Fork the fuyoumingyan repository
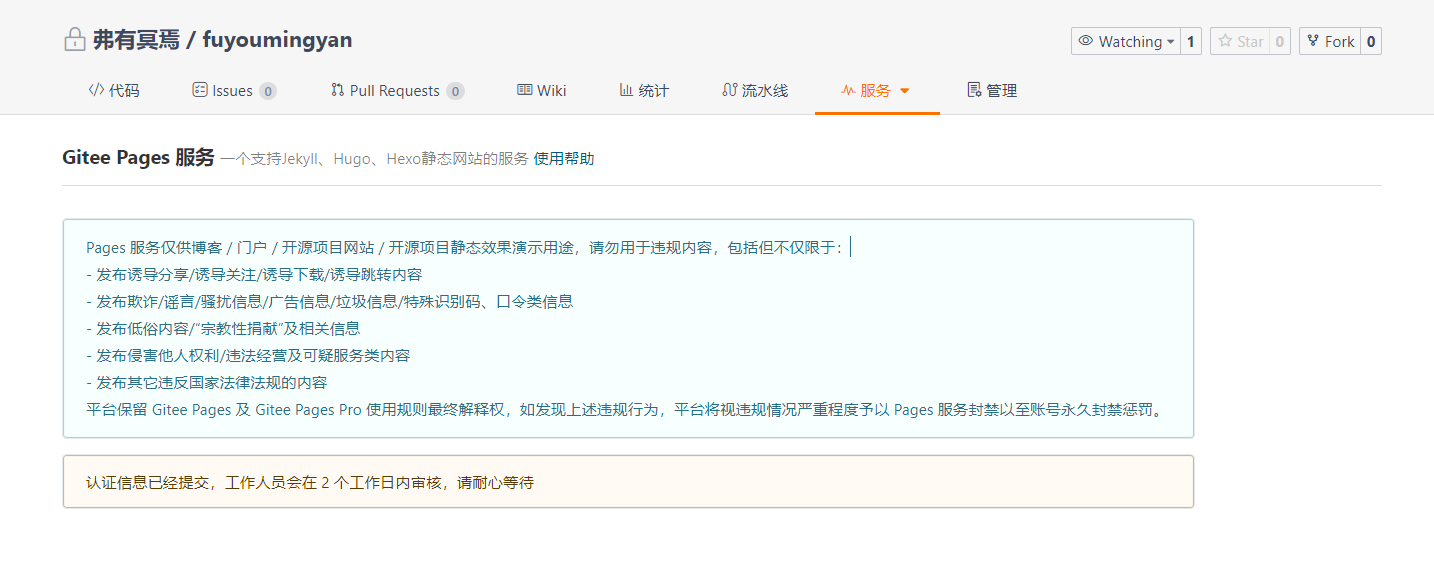 pyautogui.click(x=1329, y=41)
